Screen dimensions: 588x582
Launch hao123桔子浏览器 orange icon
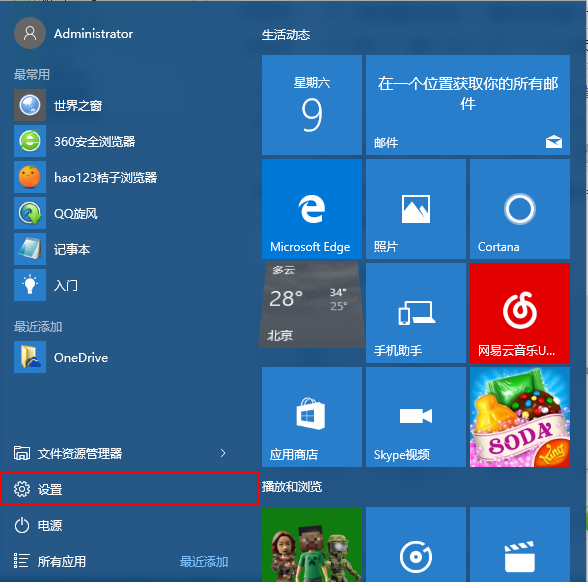coord(30,177)
